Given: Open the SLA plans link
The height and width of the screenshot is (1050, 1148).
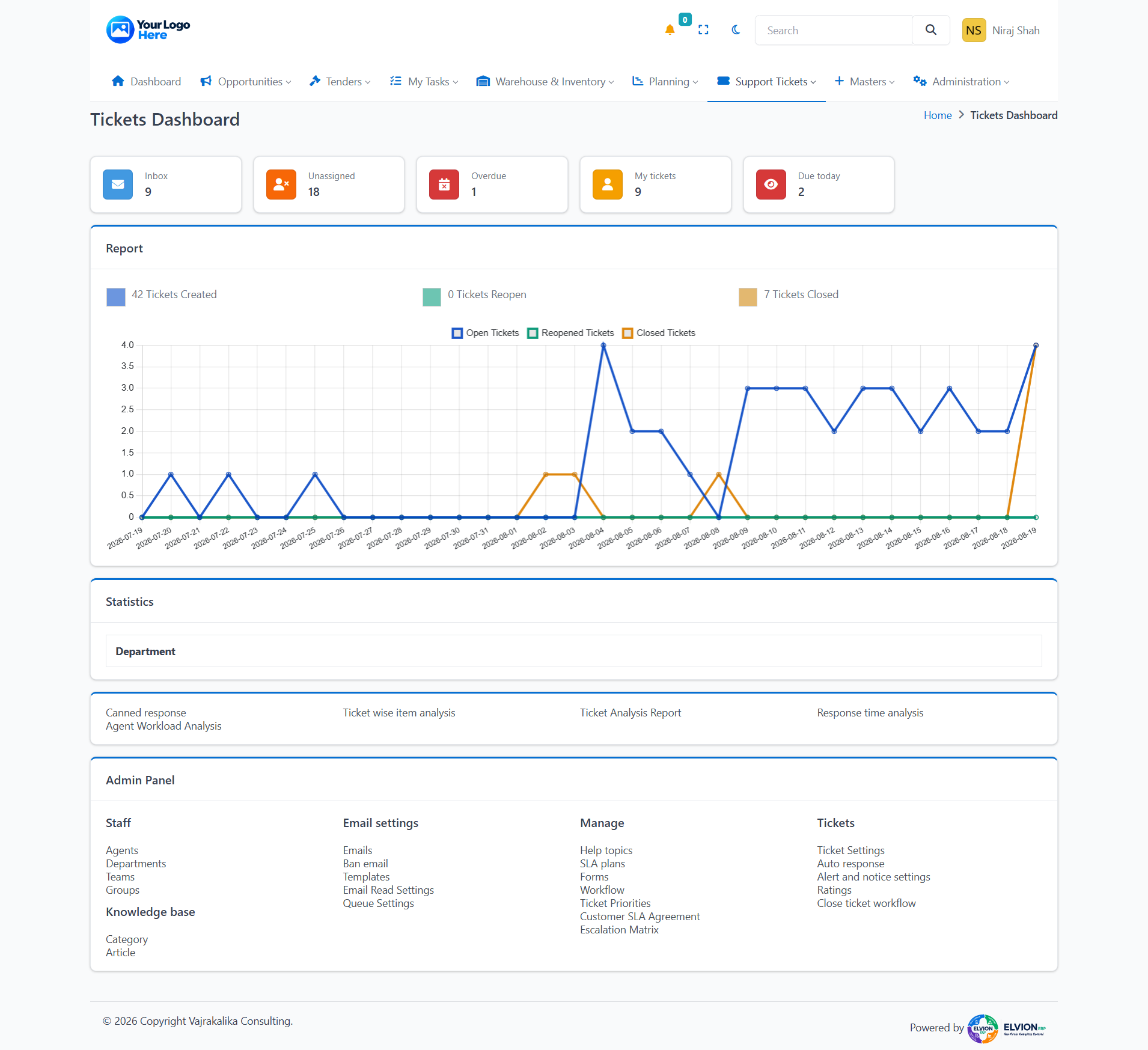Looking at the screenshot, I should (x=602, y=864).
